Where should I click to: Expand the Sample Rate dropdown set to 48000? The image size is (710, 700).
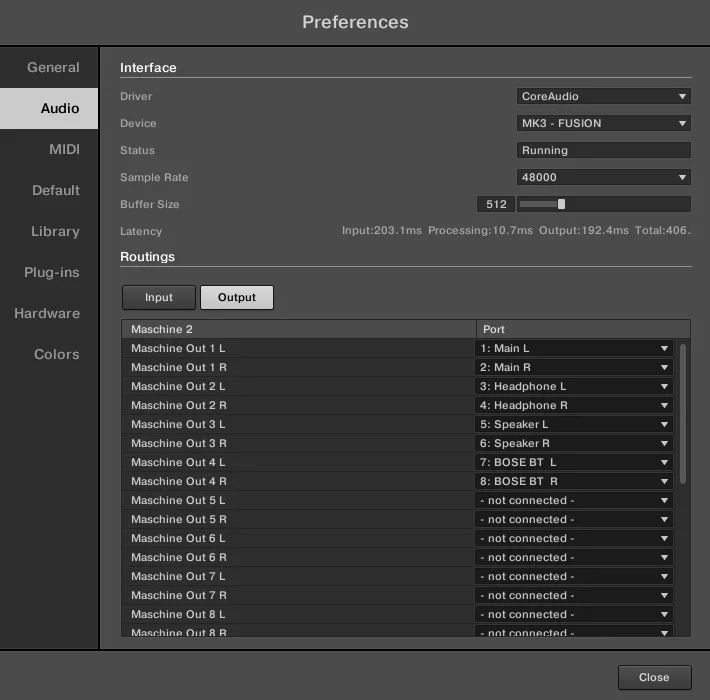[604, 177]
